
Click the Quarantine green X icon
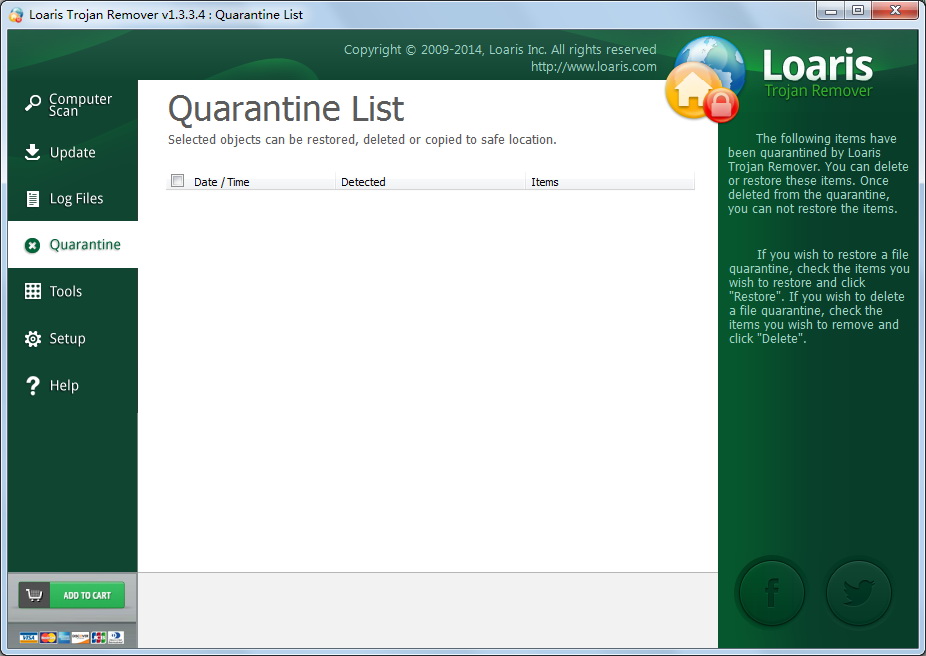[x=32, y=245]
